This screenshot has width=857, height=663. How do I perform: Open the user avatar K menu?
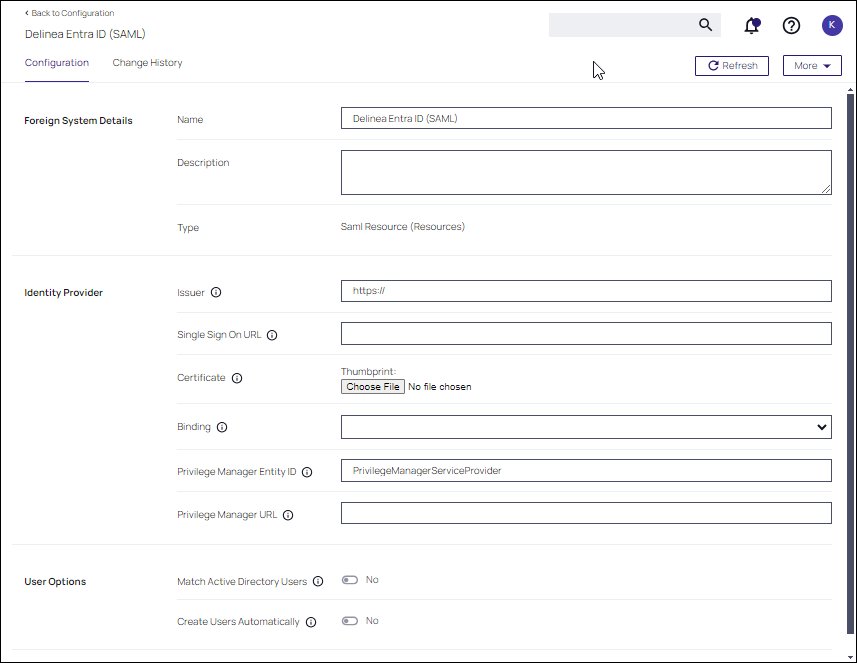(831, 26)
